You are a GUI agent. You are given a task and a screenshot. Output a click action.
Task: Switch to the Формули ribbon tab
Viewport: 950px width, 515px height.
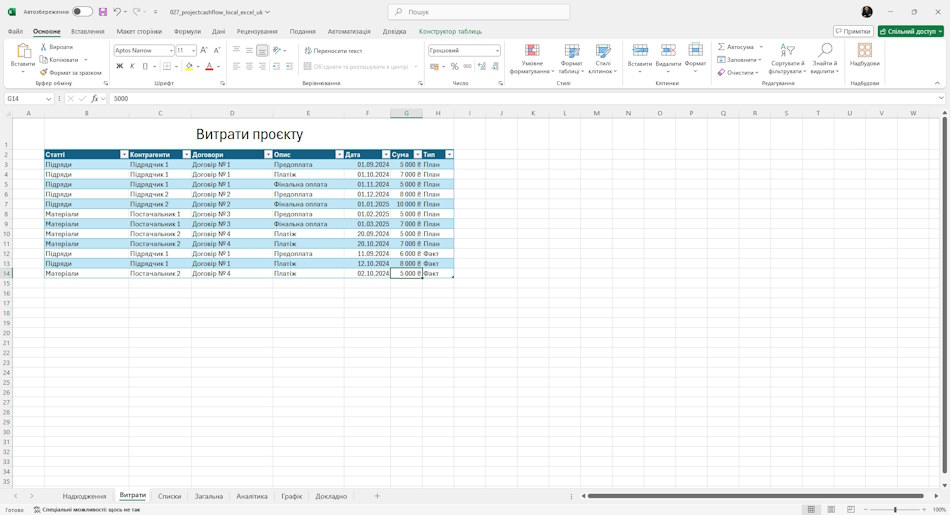pos(187,32)
